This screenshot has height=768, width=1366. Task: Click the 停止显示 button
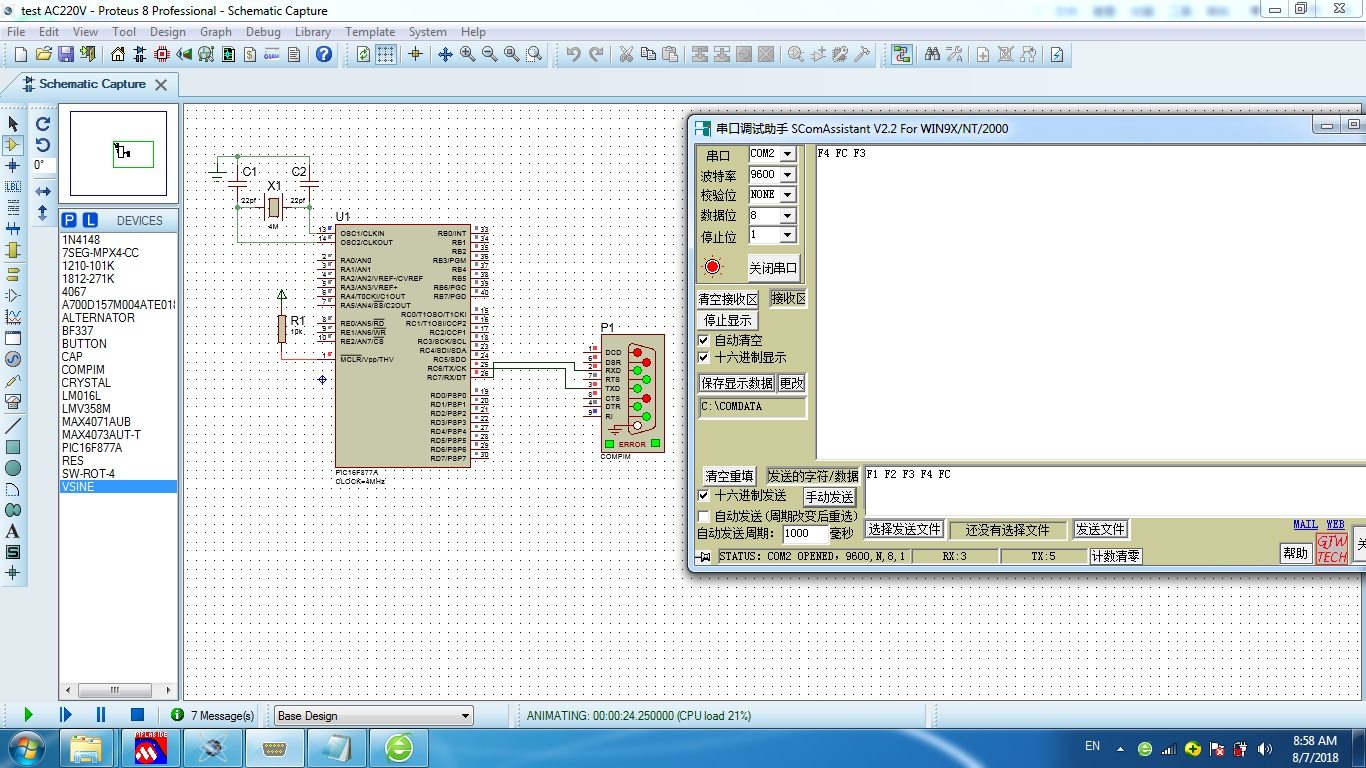click(x=728, y=321)
